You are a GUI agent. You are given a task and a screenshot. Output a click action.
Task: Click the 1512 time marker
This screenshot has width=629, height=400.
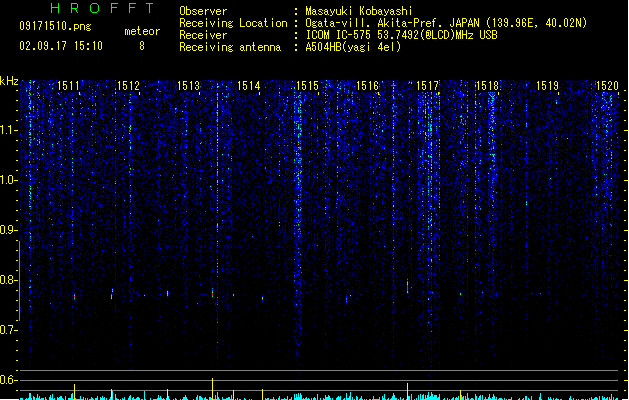tap(128, 86)
